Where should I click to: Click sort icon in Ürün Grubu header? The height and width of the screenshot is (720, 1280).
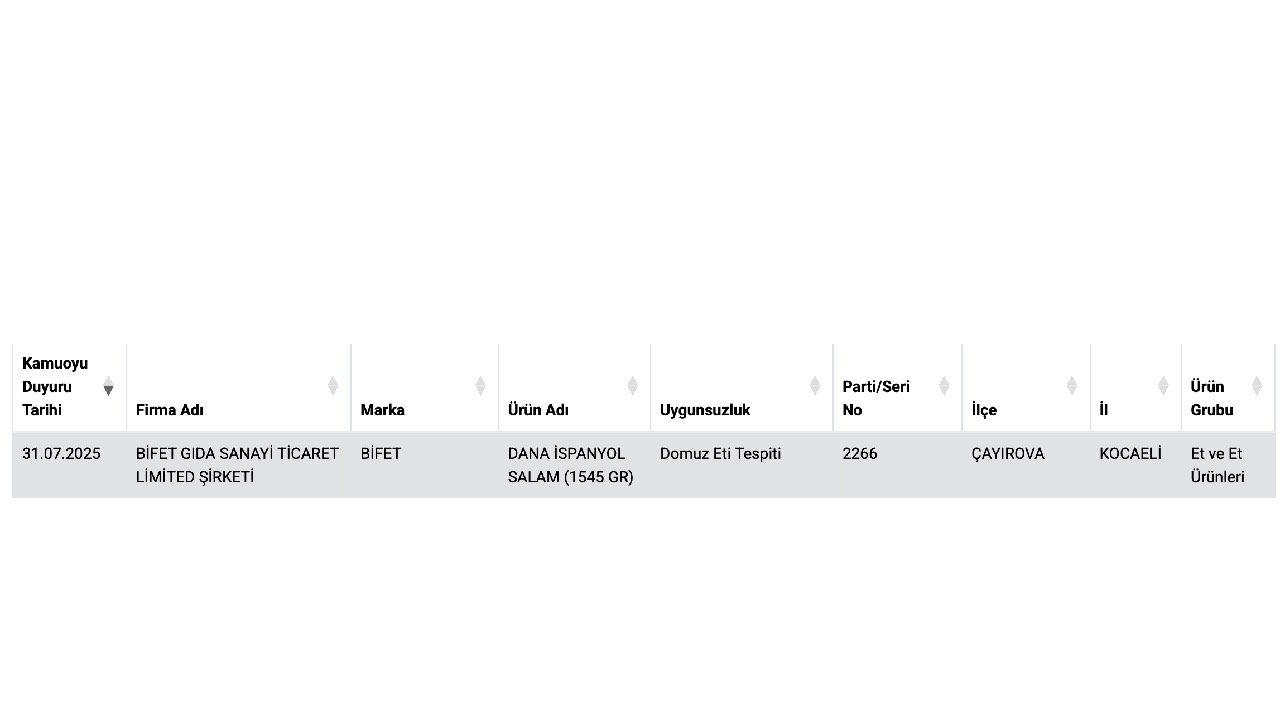[x=1257, y=386]
